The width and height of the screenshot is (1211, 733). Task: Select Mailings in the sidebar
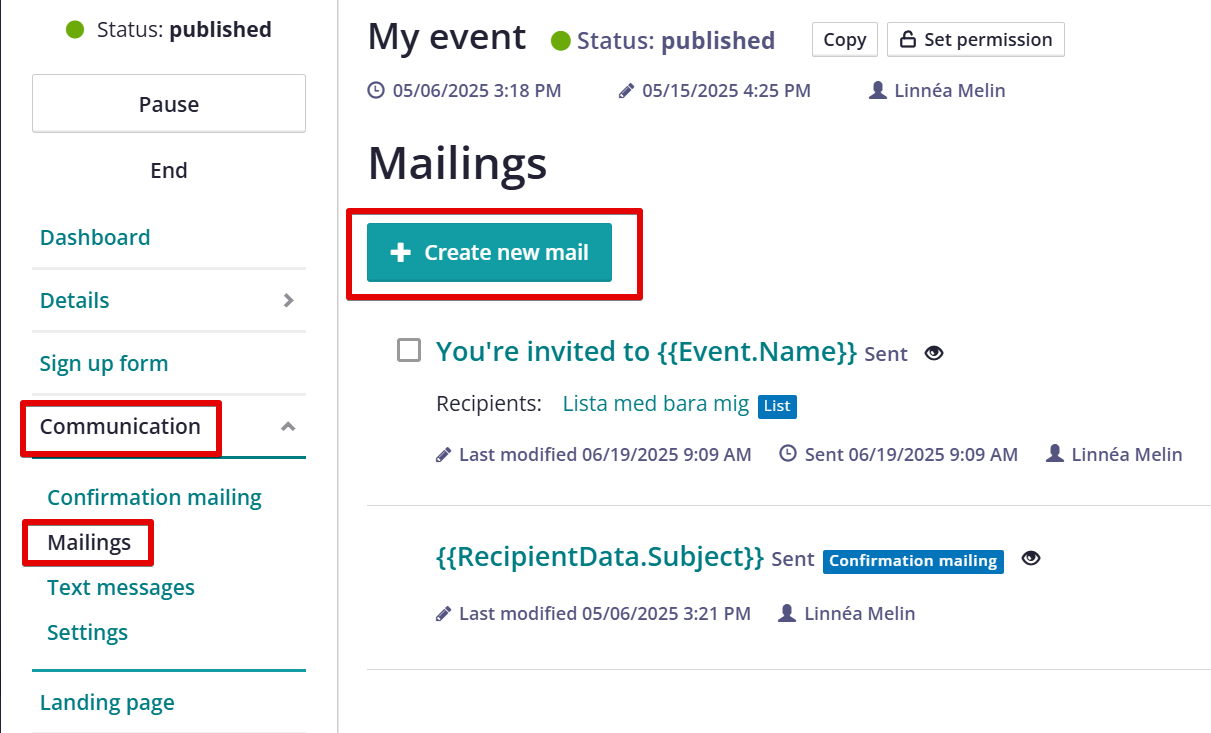pos(89,542)
